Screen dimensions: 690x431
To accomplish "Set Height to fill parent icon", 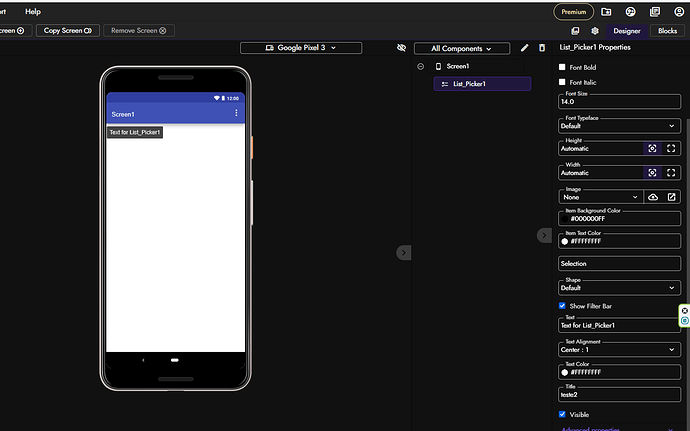I will point(672,148).
